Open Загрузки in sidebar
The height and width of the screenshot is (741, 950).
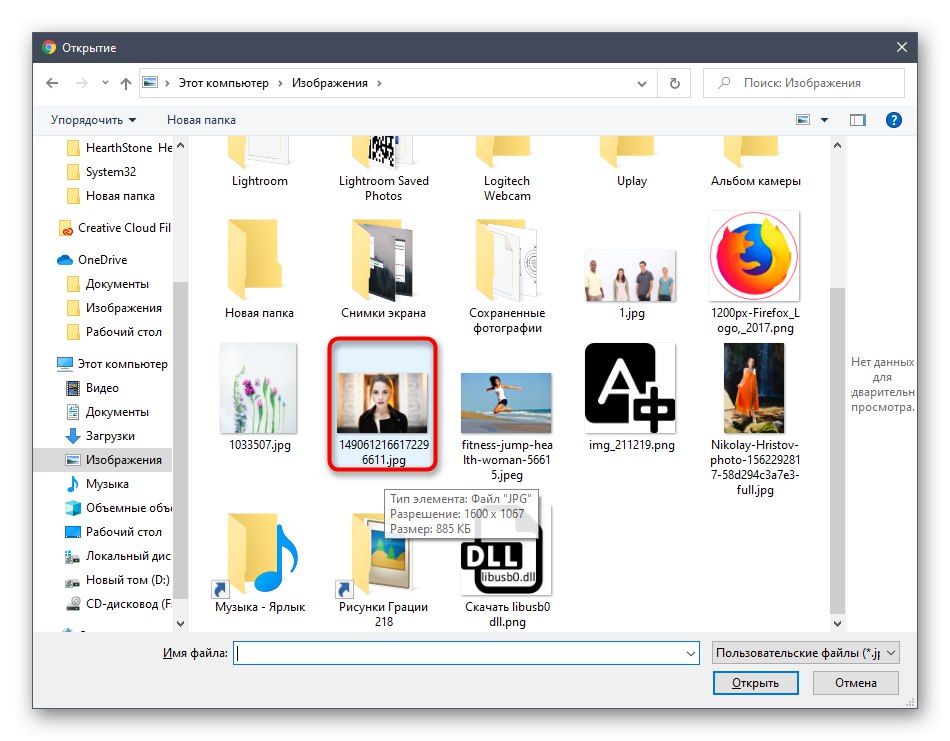click(x=100, y=436)
